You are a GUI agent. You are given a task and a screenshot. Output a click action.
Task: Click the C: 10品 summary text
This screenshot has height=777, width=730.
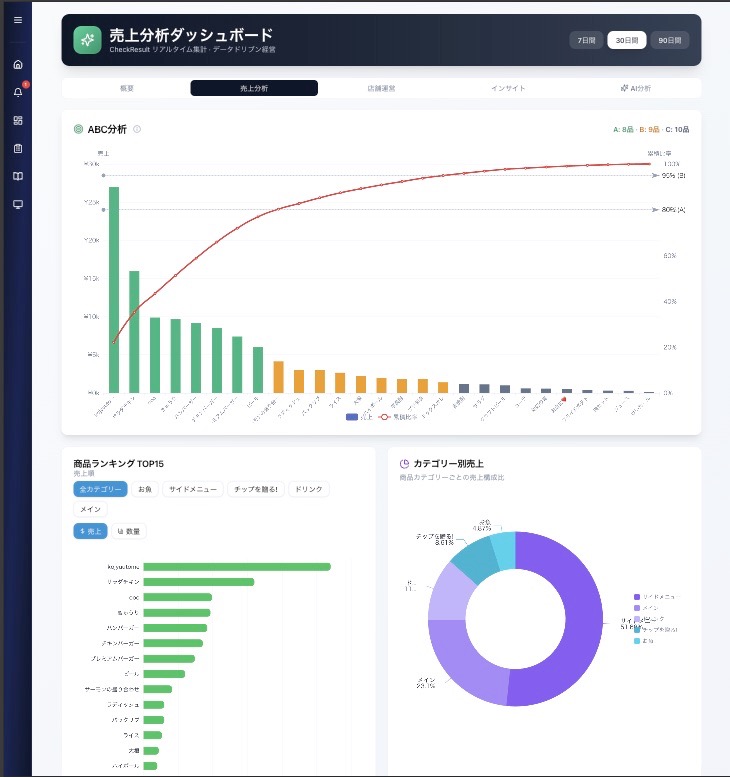coord(677,129)
